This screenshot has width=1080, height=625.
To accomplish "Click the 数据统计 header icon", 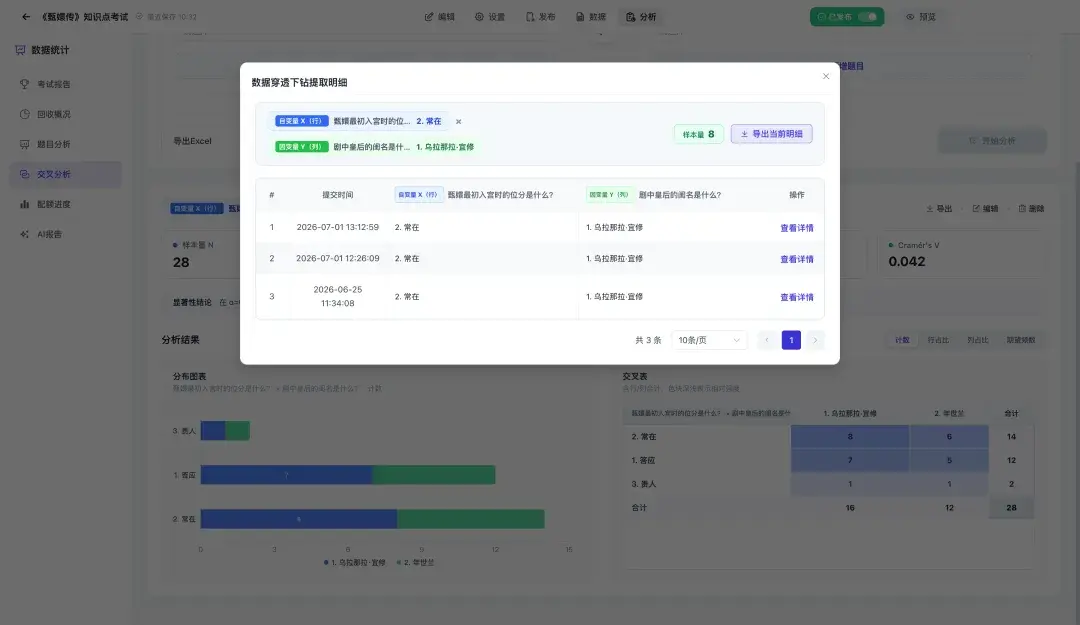I will coord(20,50).
